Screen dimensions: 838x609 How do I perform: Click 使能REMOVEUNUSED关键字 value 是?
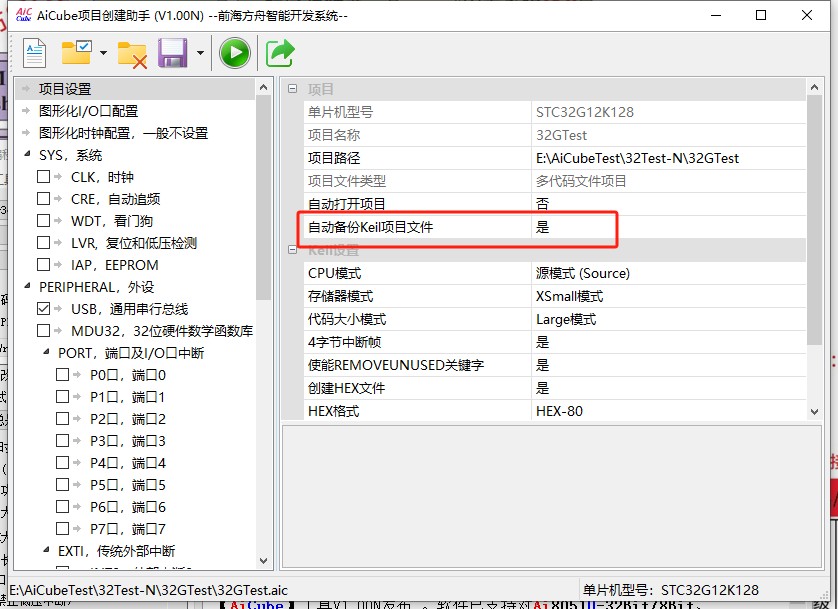[668, 365]
